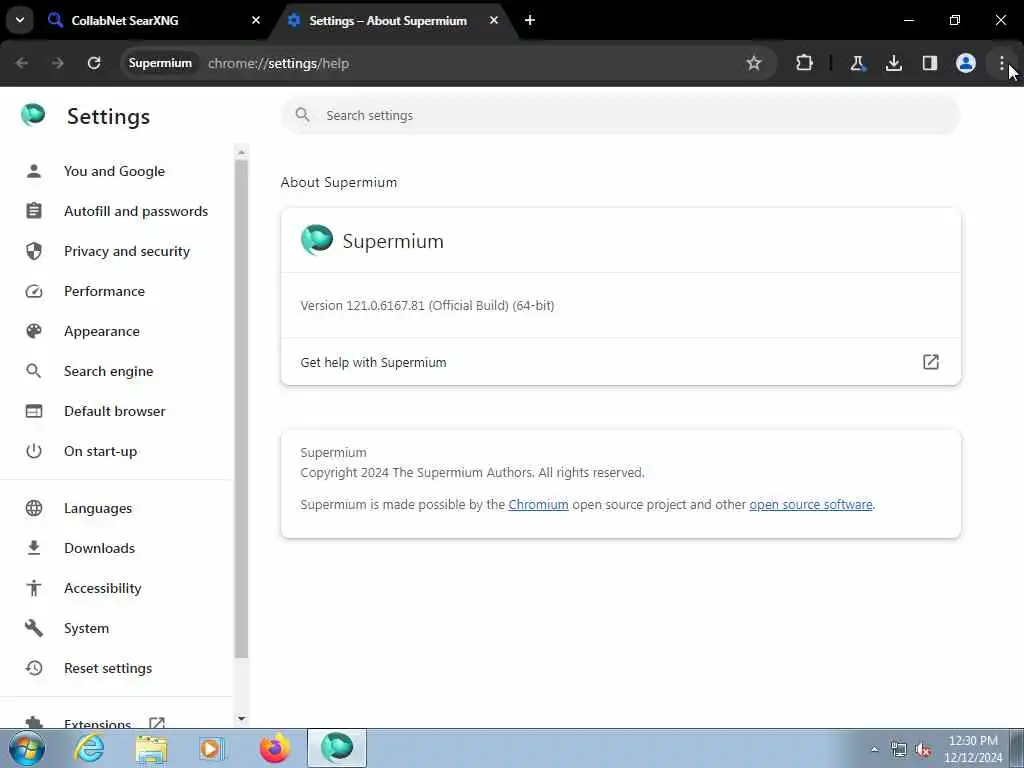1024x768 pixels.
Task: Open the three-dot browser menu
Action: [1001, 63]
